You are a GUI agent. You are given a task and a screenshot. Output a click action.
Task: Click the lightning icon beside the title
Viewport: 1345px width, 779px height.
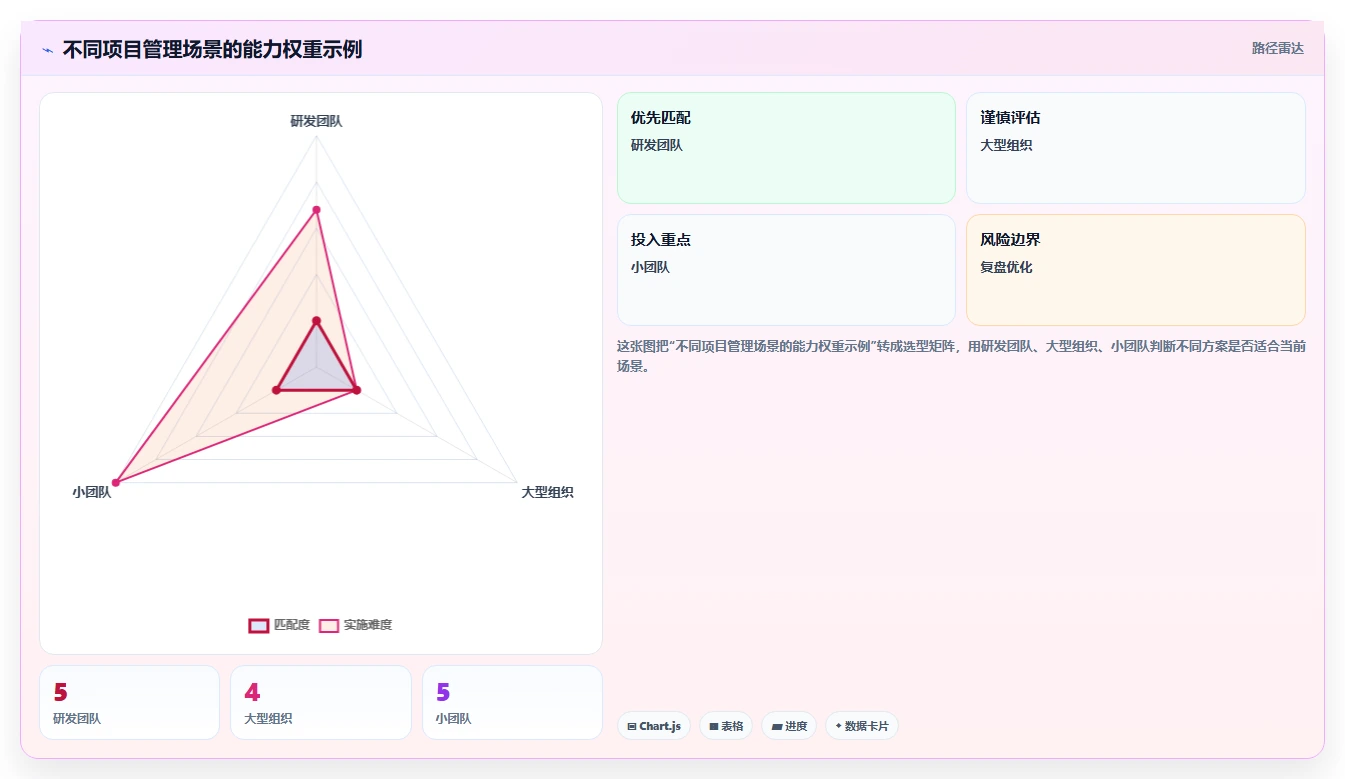point(48,49)
